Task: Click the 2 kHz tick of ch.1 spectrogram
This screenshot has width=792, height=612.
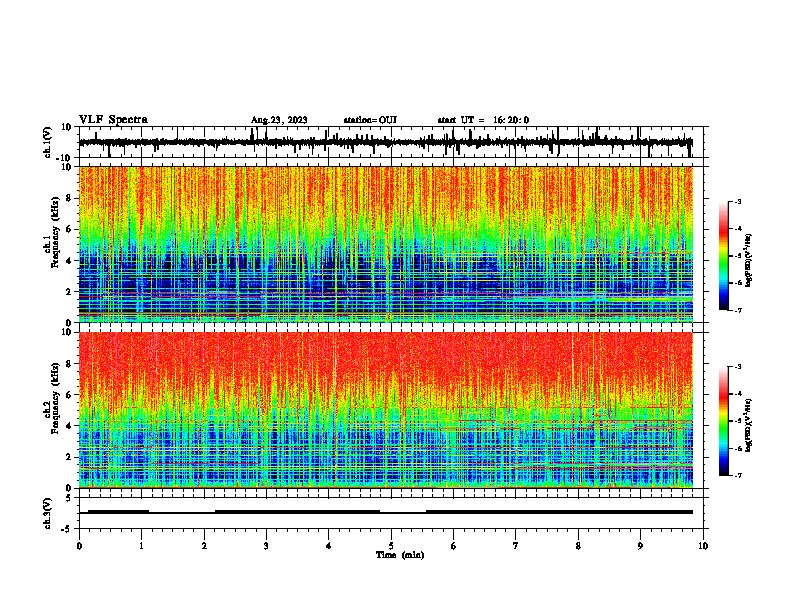Action: (x=69, y=292)
